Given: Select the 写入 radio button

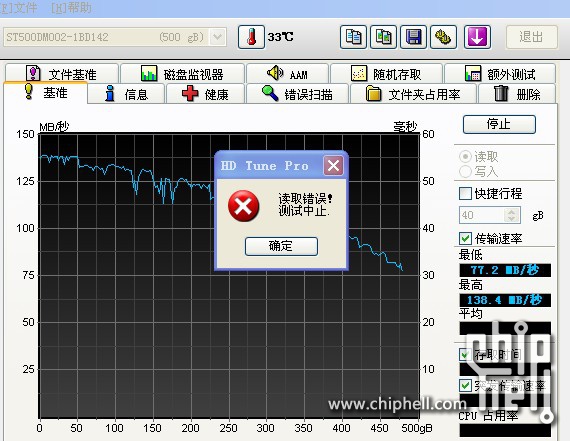Looking at the screenshot, I should click(x=465, y=171).
